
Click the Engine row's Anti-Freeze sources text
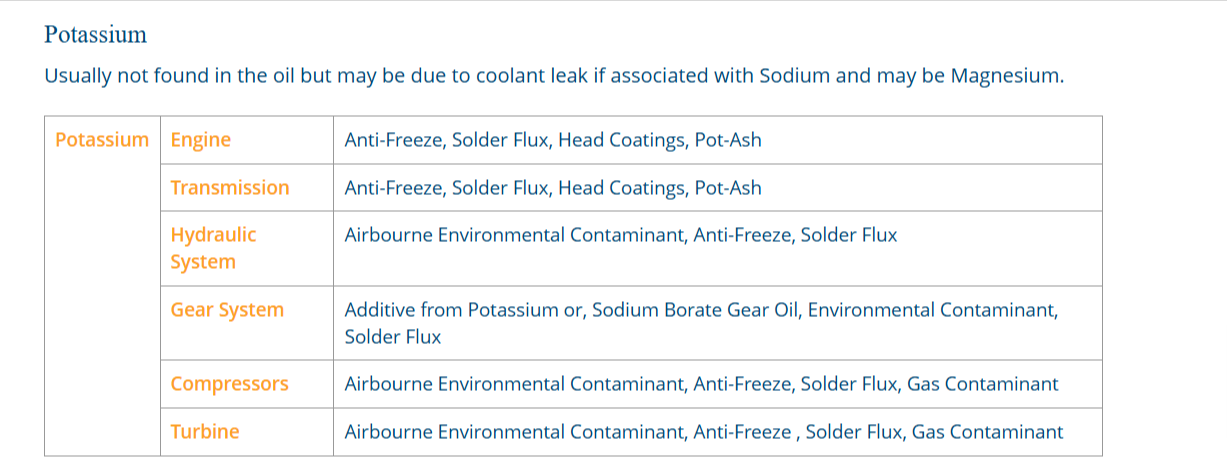coord(553,140)
